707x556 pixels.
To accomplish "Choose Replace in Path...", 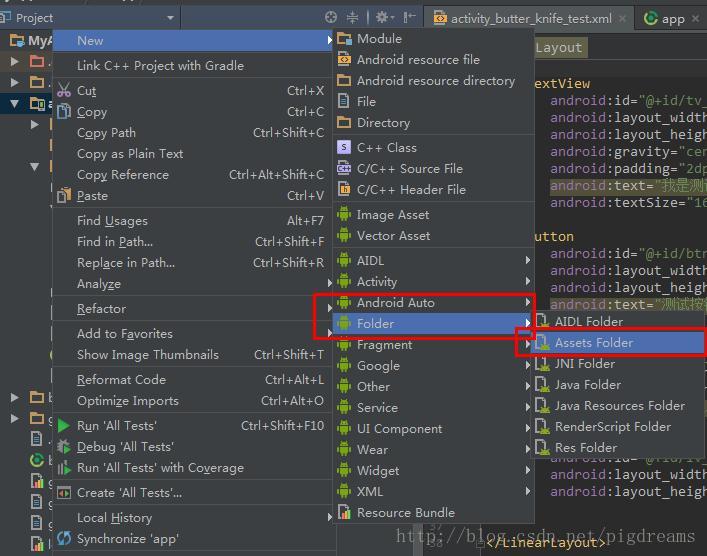I will click(193, 263).
